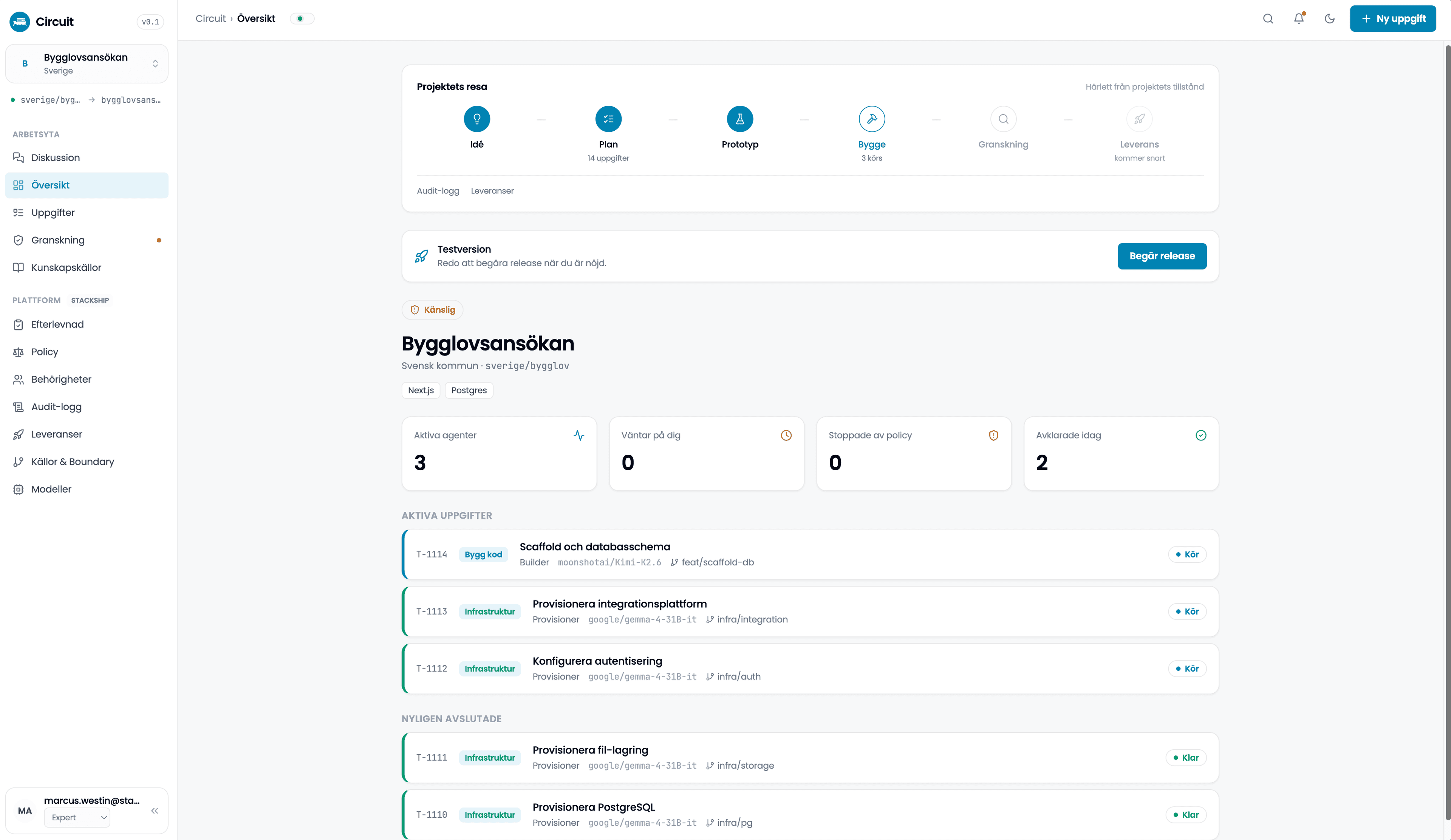Click branch infra/integration

747,620
